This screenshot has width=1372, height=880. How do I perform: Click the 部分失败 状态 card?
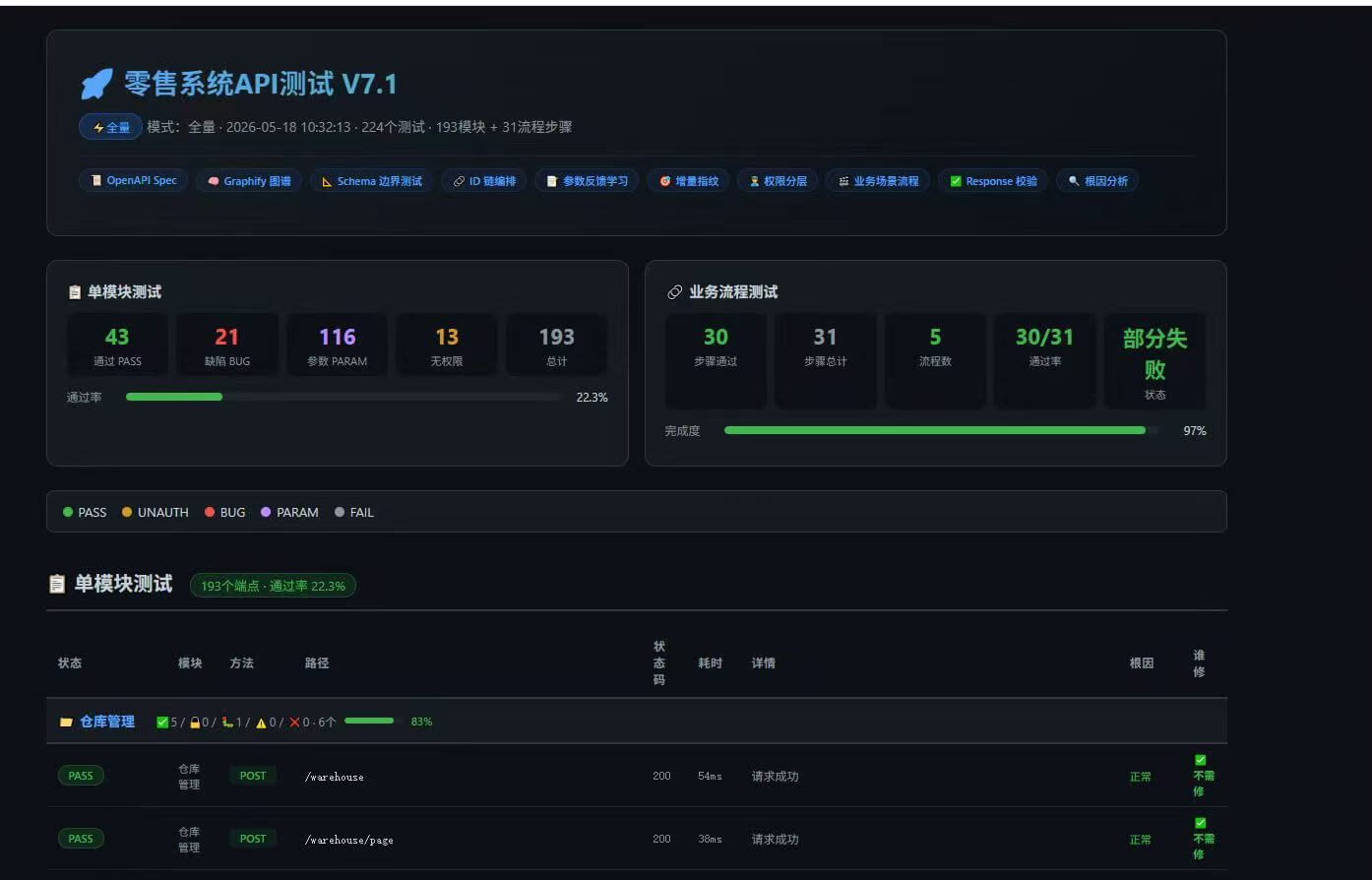point(1155,361)
